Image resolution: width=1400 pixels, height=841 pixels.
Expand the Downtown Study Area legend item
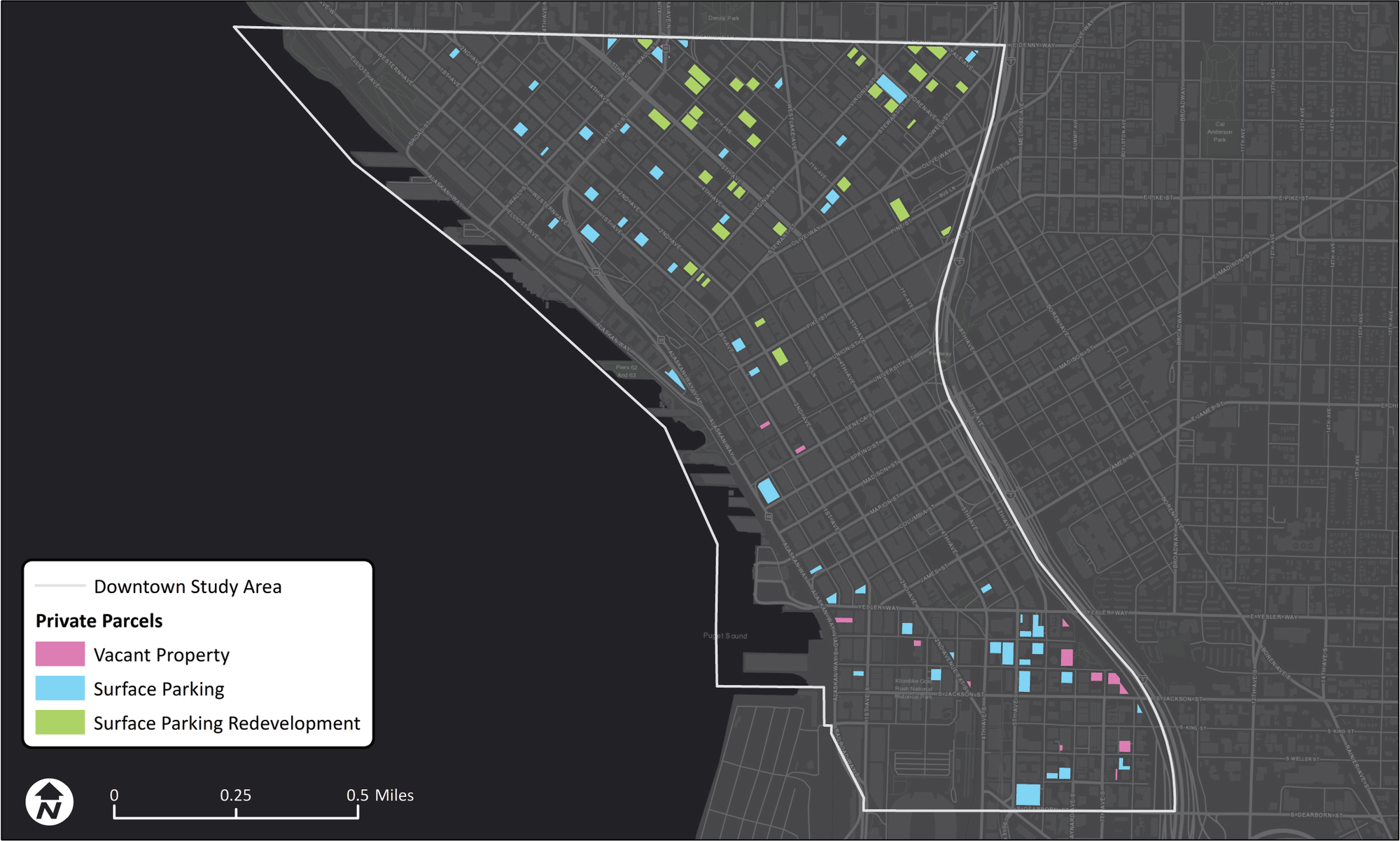point(188,587)
